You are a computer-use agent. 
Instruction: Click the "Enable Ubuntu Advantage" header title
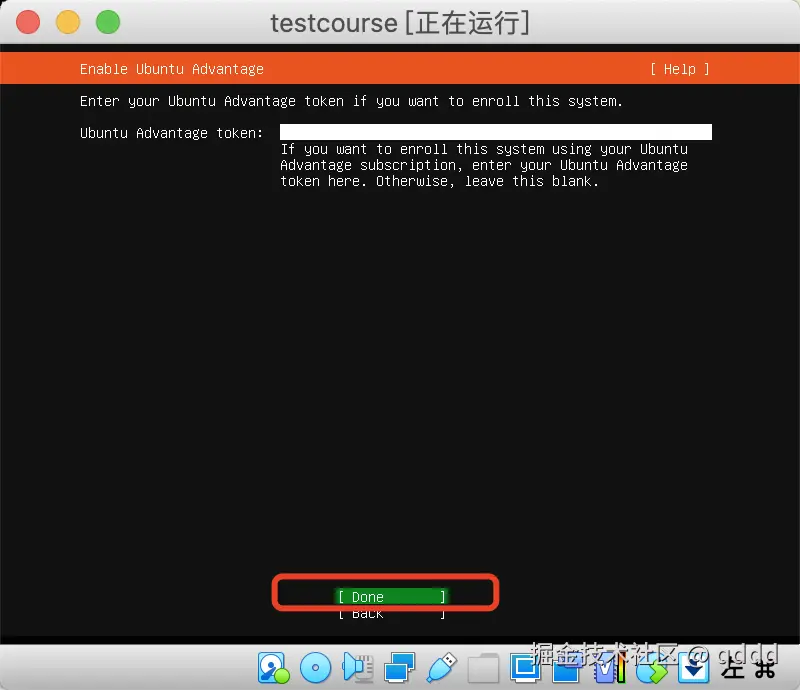[x=171, y=69]
